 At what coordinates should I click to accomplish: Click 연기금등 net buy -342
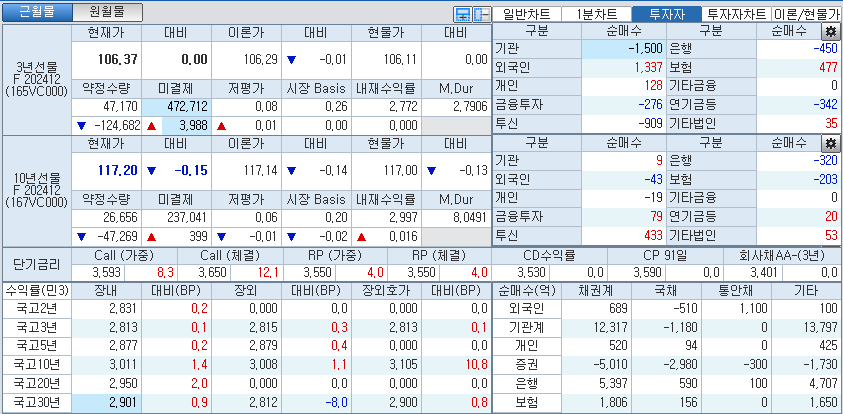(826, 105)
